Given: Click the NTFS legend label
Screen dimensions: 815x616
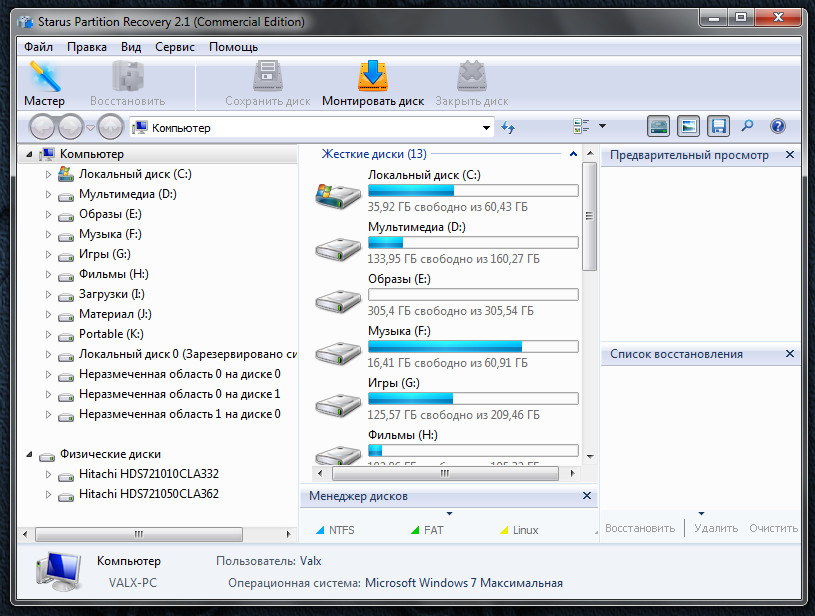Looking at the screenshot, I should [341, 530].
